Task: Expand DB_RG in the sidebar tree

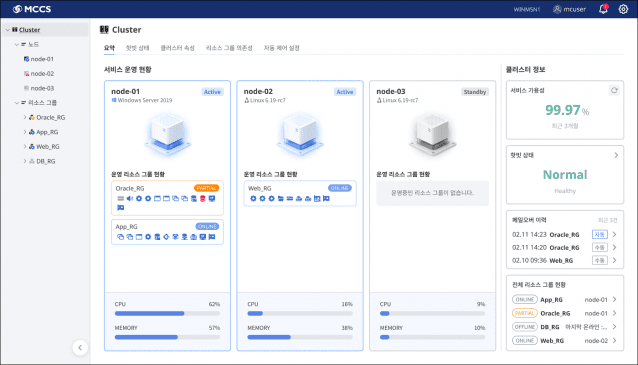Action: 25,161
